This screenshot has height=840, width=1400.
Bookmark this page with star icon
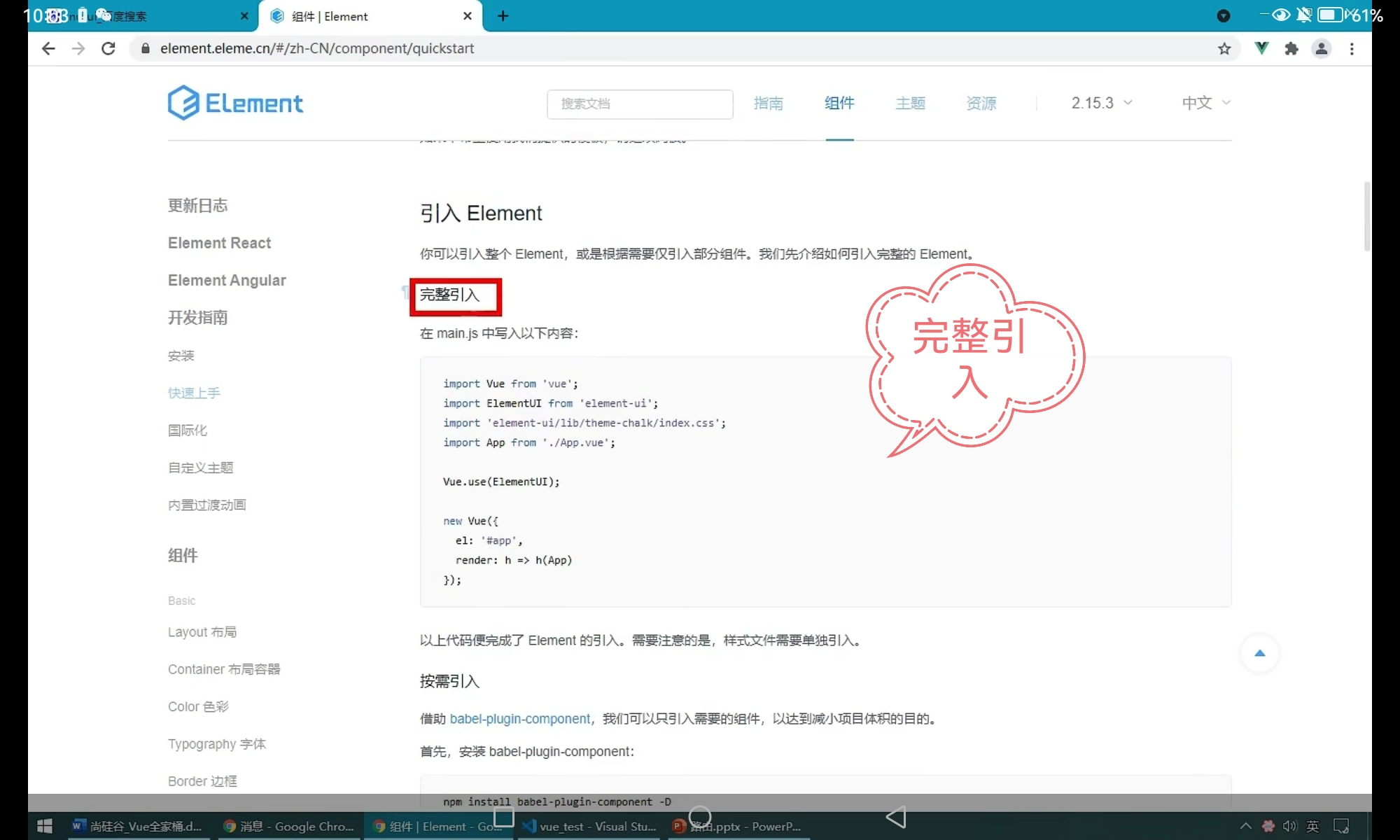point(1224,48)
